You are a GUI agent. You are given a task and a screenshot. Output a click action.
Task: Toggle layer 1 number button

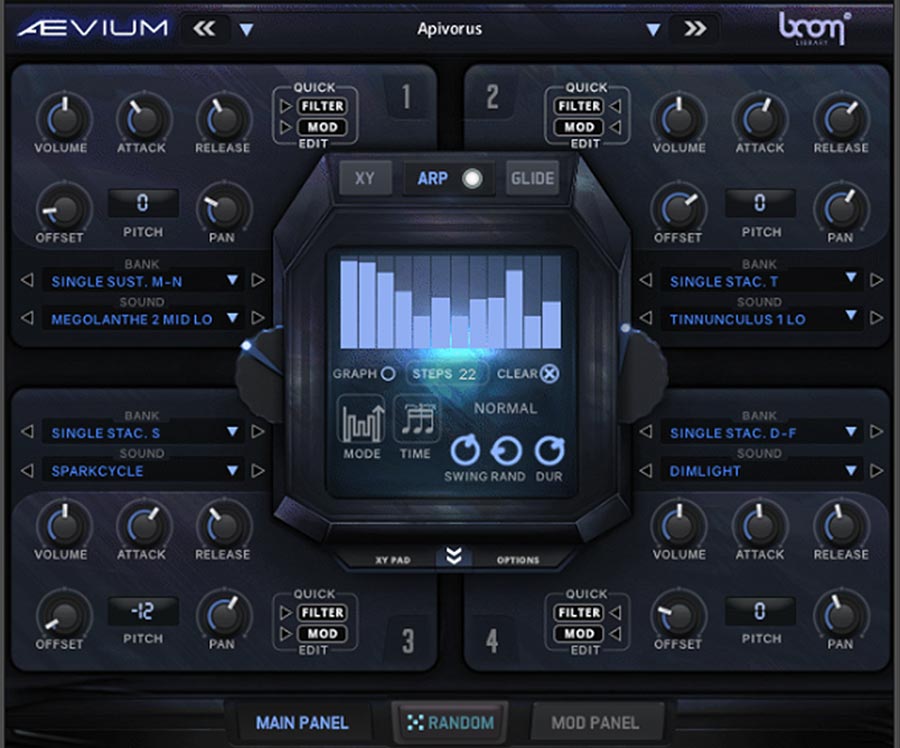tap(406, 97)
